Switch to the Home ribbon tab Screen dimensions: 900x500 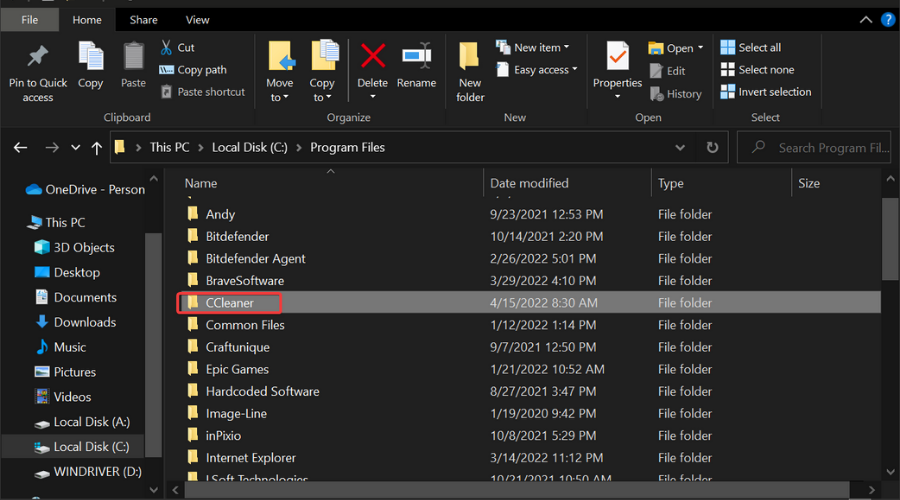pyautogui.click(x=87, y=20)
